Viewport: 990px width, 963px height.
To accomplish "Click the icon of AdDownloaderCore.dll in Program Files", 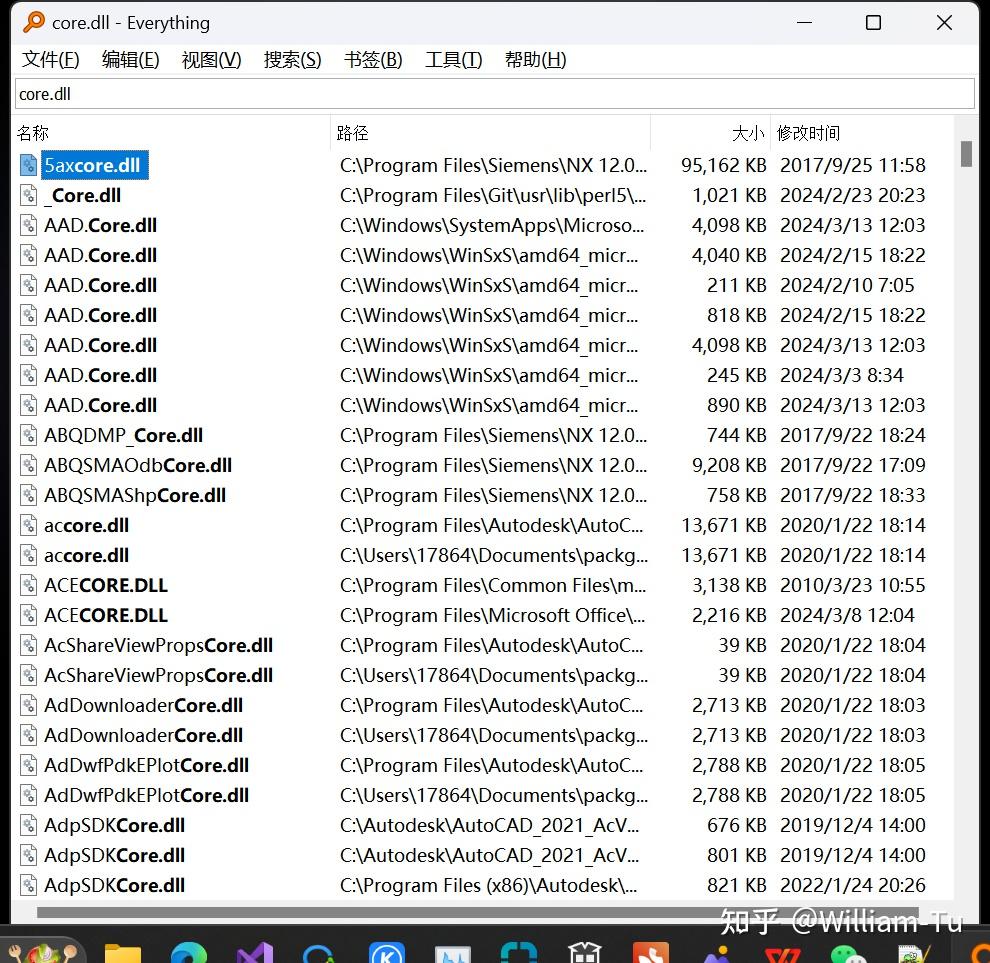I will 28,705.
